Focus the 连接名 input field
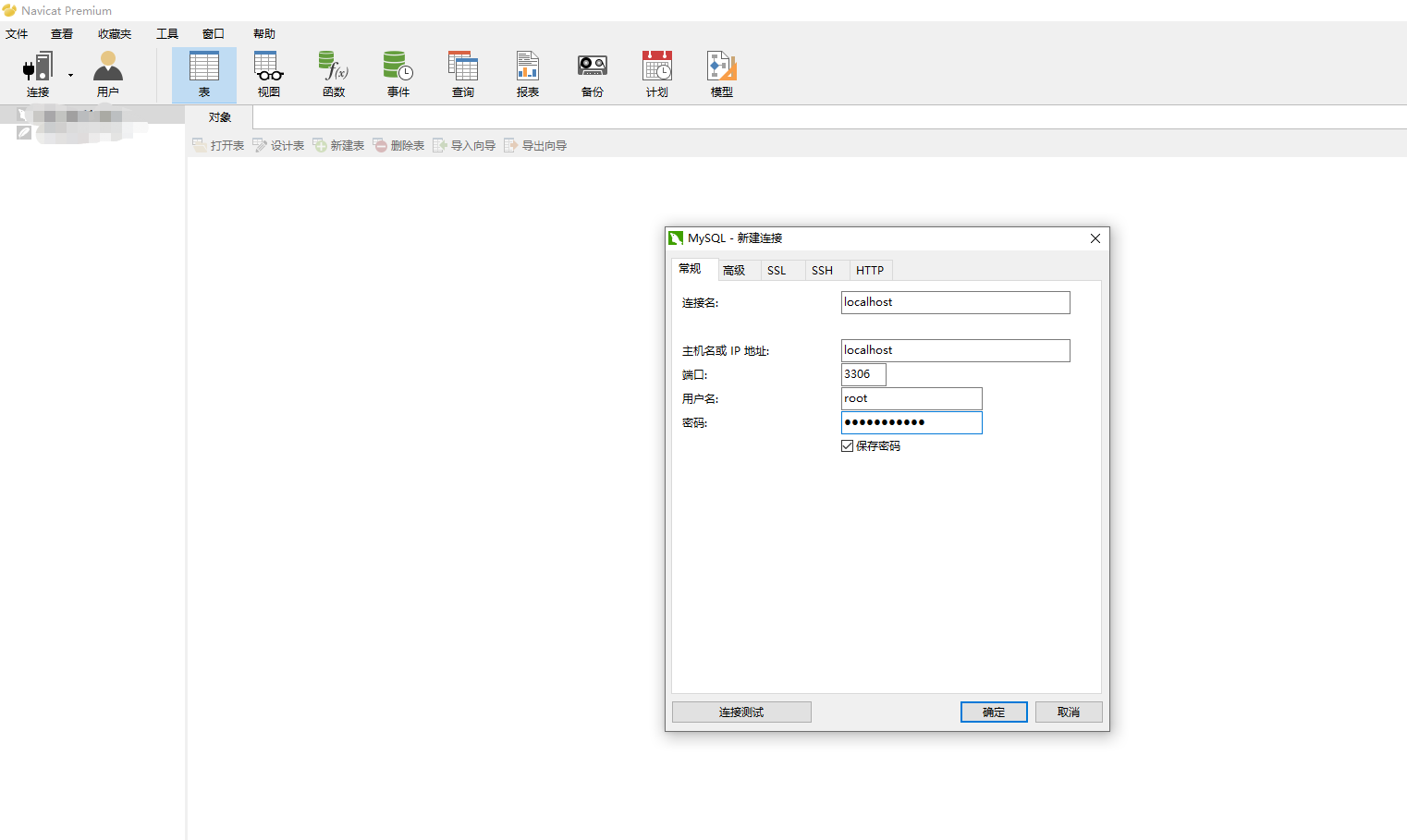 (956, 302)
